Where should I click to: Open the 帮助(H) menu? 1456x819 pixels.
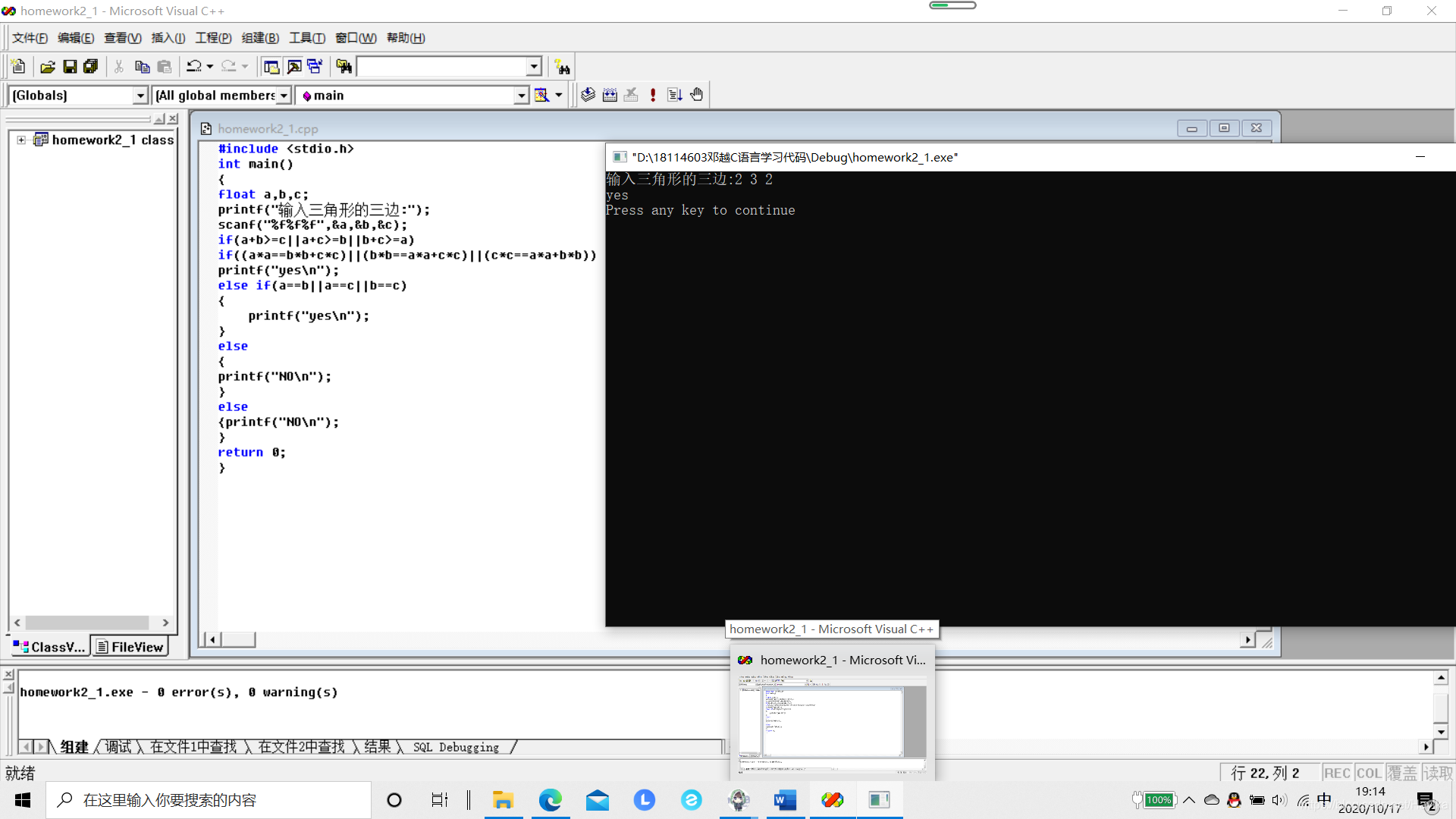pos(406,38)
